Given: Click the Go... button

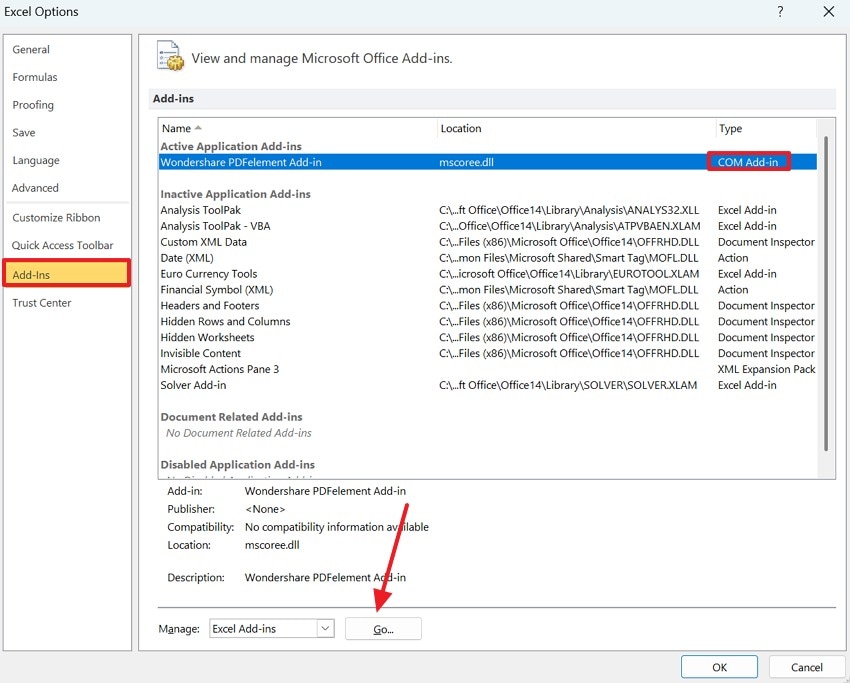Looking at the screenshot, I should tap(383, 629).
